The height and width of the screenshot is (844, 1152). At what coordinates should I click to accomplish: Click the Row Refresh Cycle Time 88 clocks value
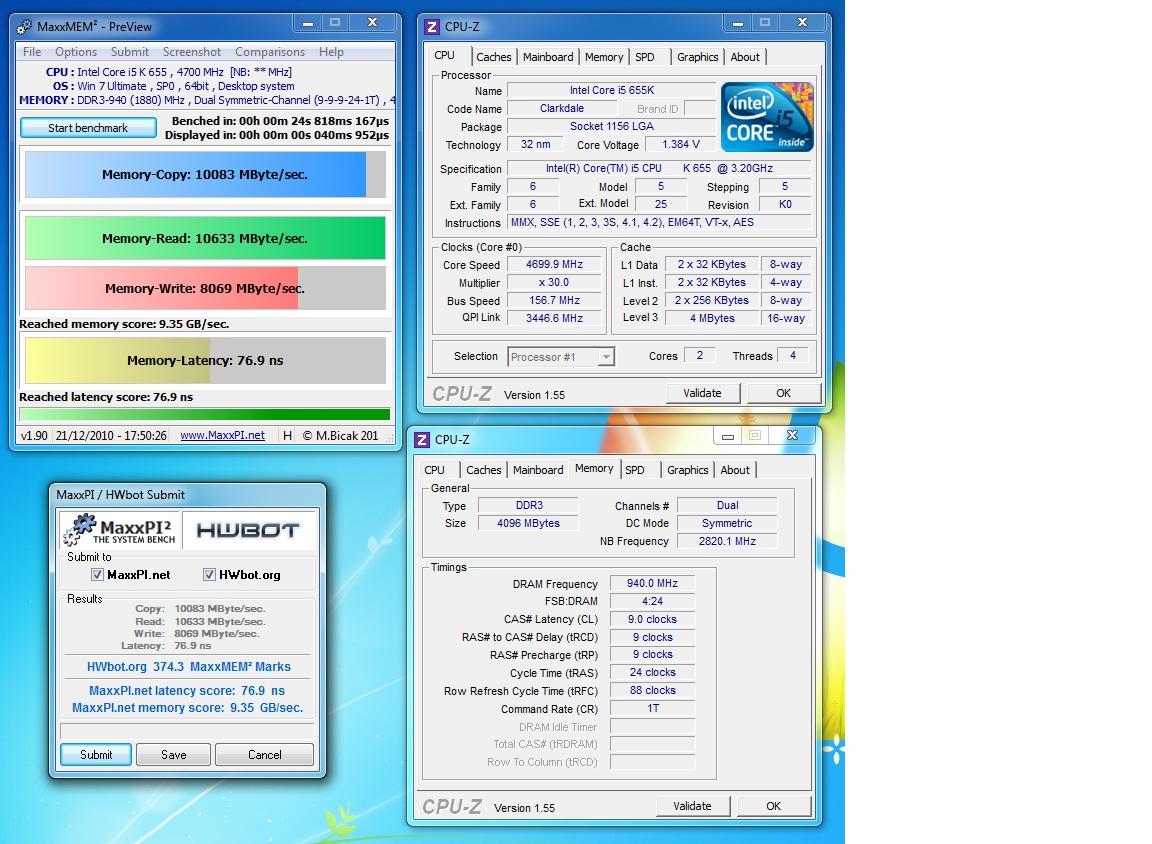(x=652, y=690)
